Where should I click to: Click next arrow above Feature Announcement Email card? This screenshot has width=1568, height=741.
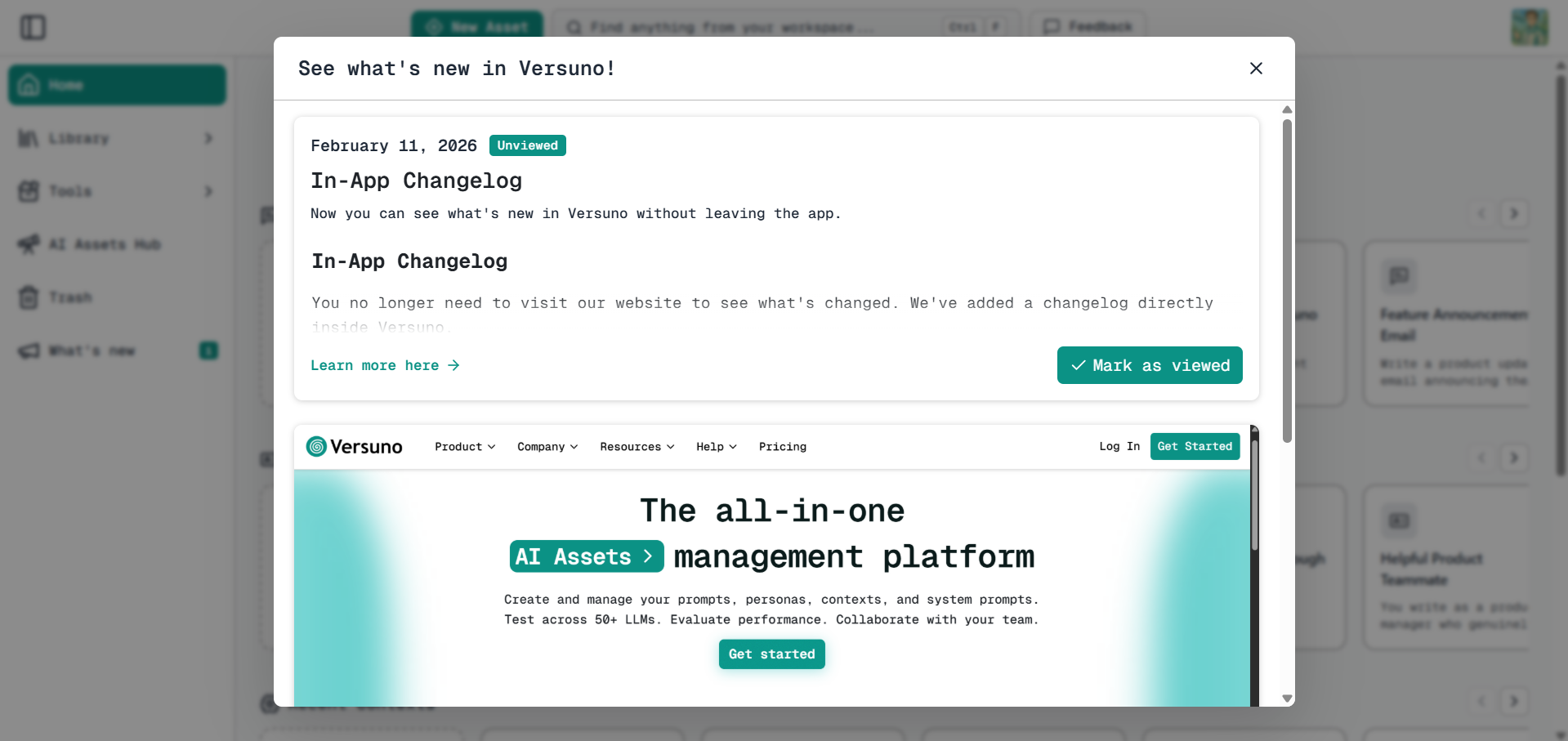(x=1514, y=213)
